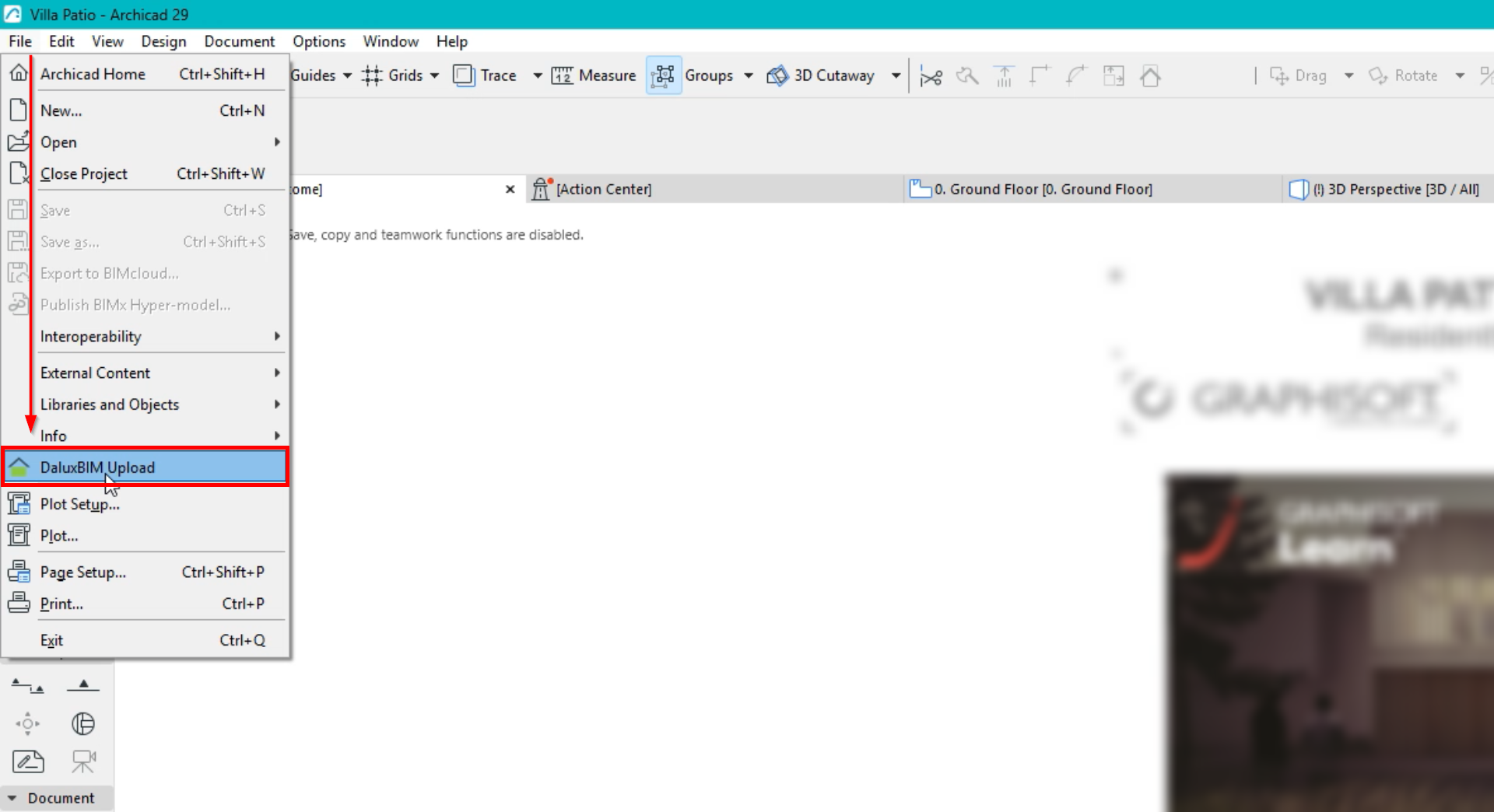1494x812 pixels.
Task: Click the Page Setup printer icon
Action: coord(19,572)
